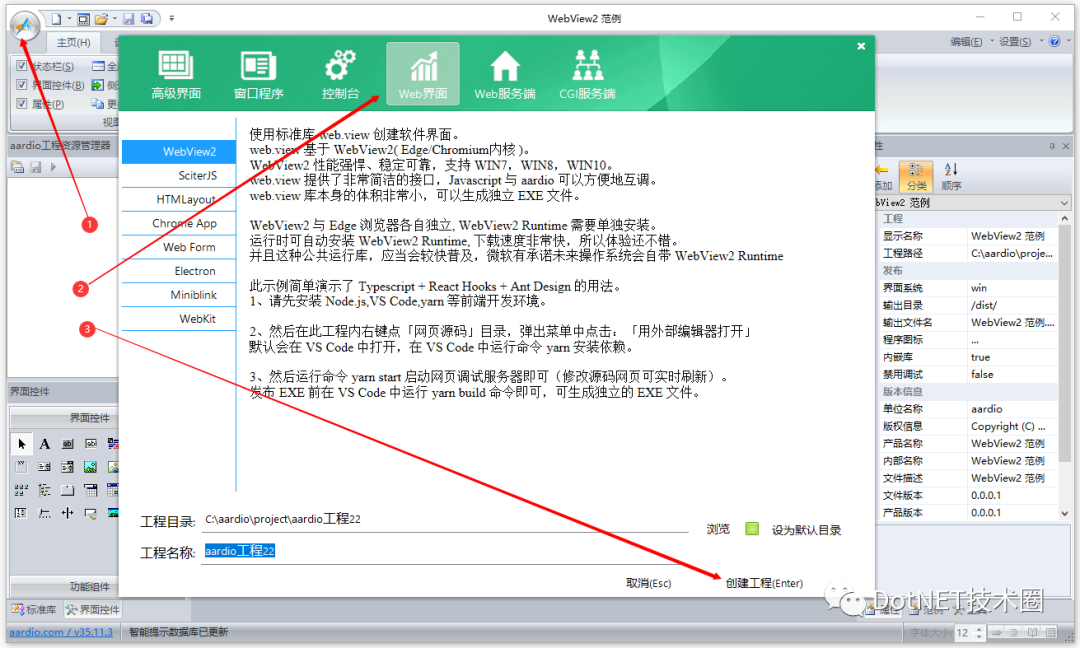Select the CGI服务端 template icon
This screenshot has height=648, width=1080.
tap(587, 72)
